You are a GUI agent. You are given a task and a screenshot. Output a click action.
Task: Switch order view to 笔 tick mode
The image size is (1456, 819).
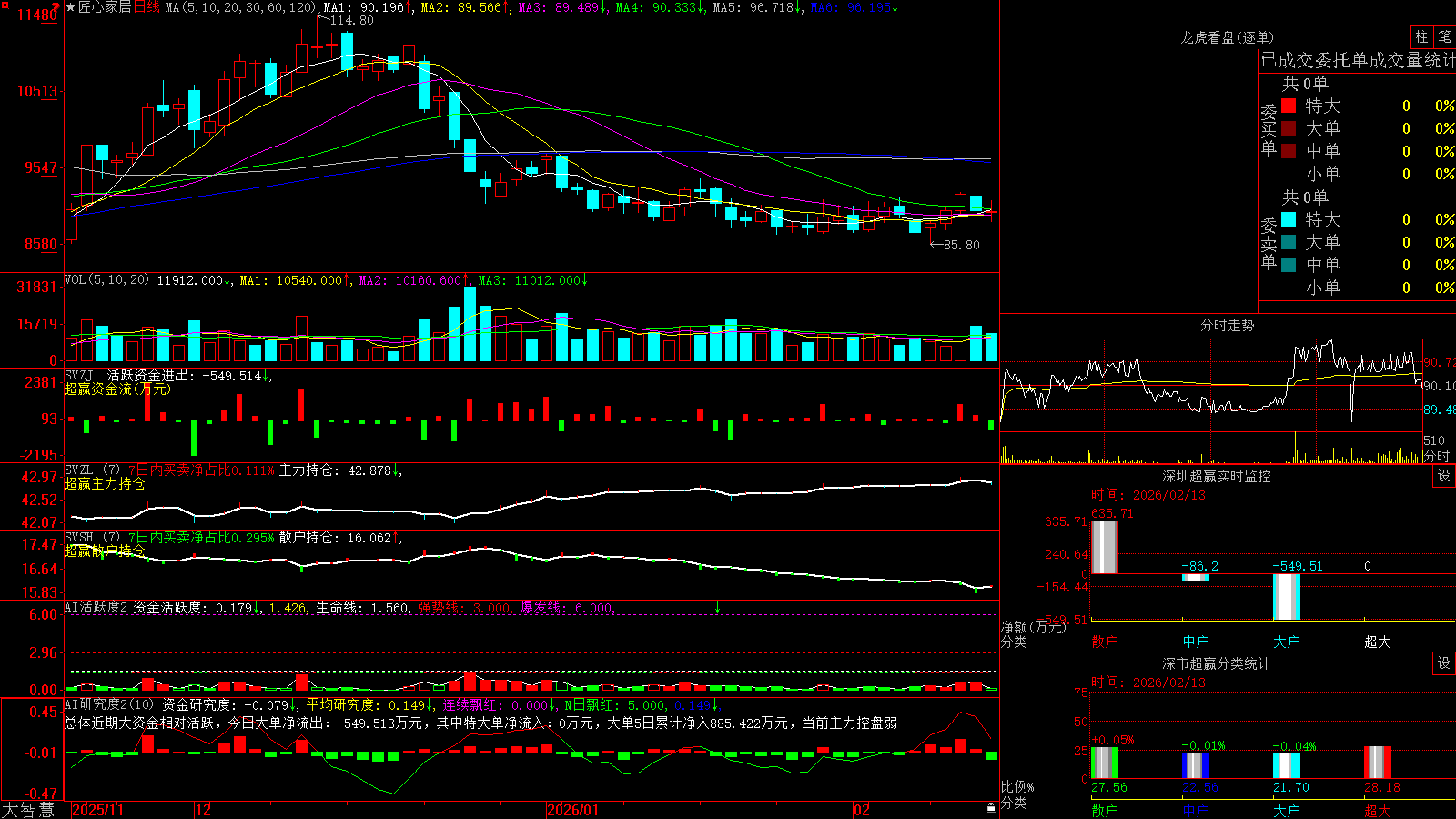[1445, 36]
